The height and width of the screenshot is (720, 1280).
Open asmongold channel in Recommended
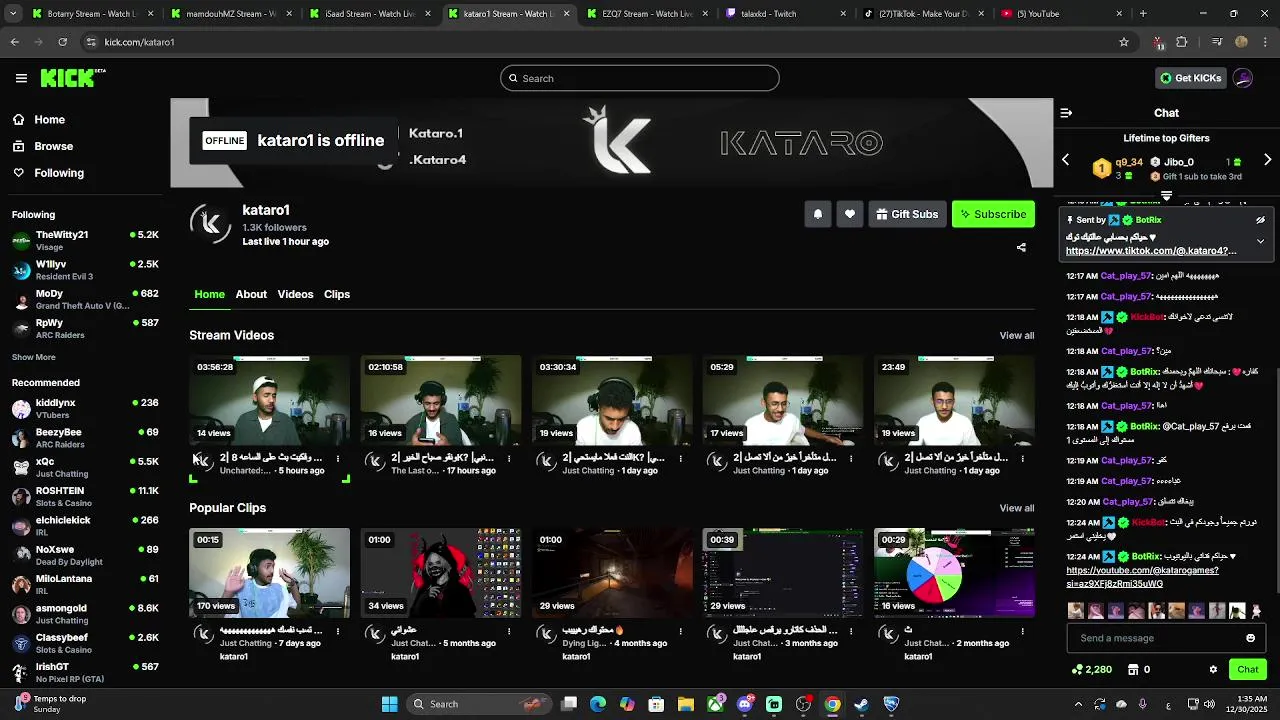tap(85, 613)
